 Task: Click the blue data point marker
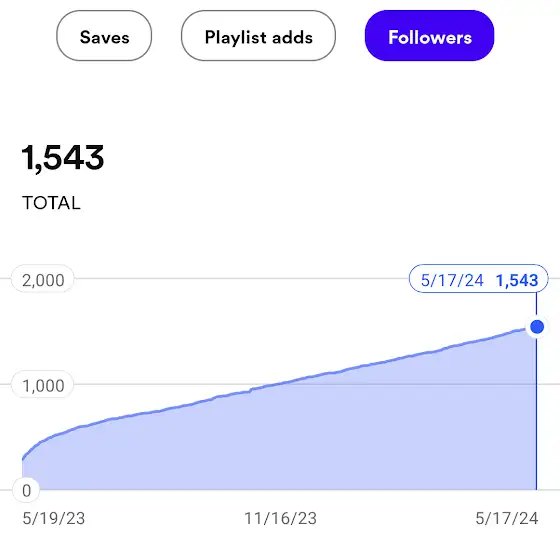click(x=537, y=326)
